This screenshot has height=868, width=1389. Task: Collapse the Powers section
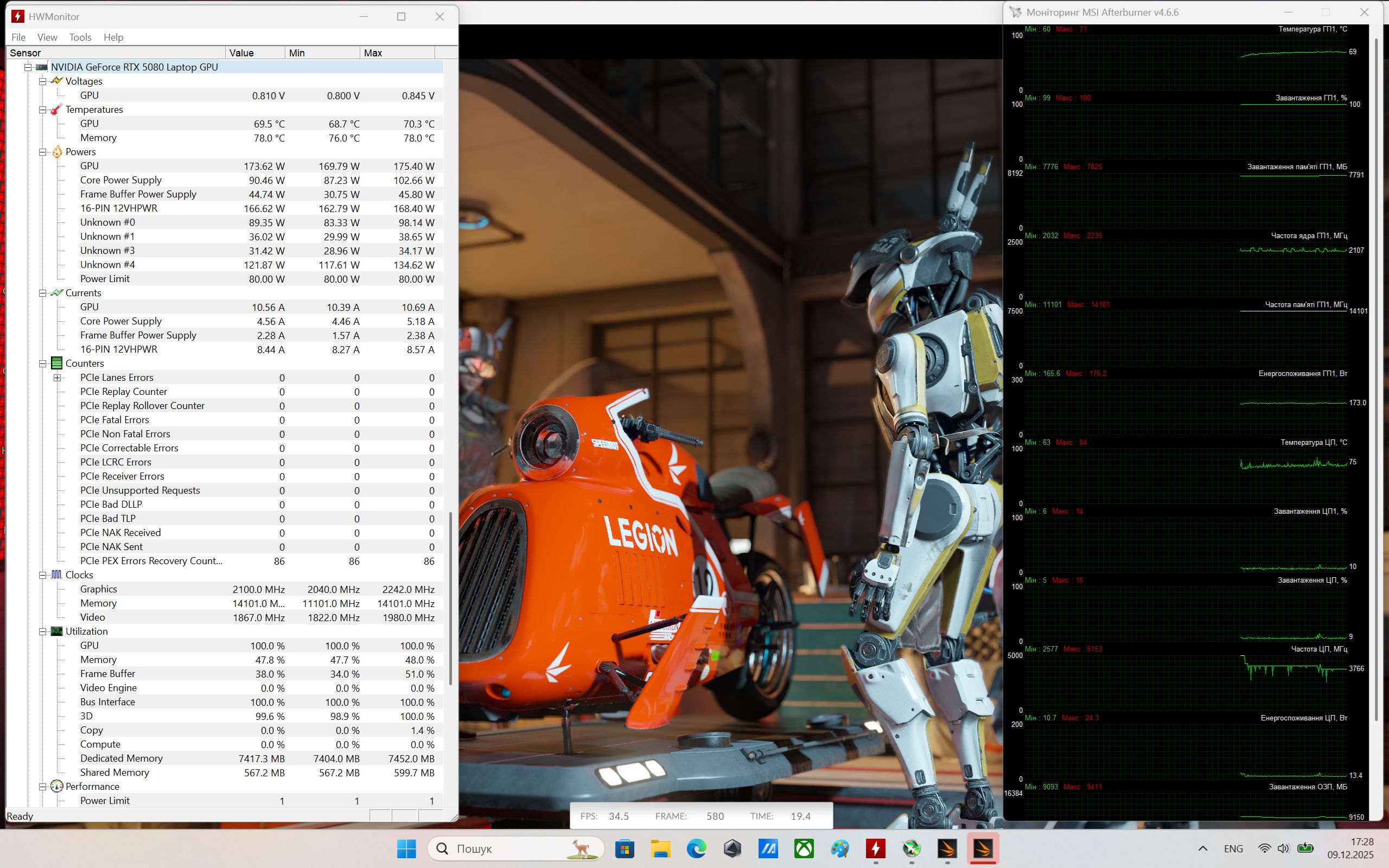42,152
